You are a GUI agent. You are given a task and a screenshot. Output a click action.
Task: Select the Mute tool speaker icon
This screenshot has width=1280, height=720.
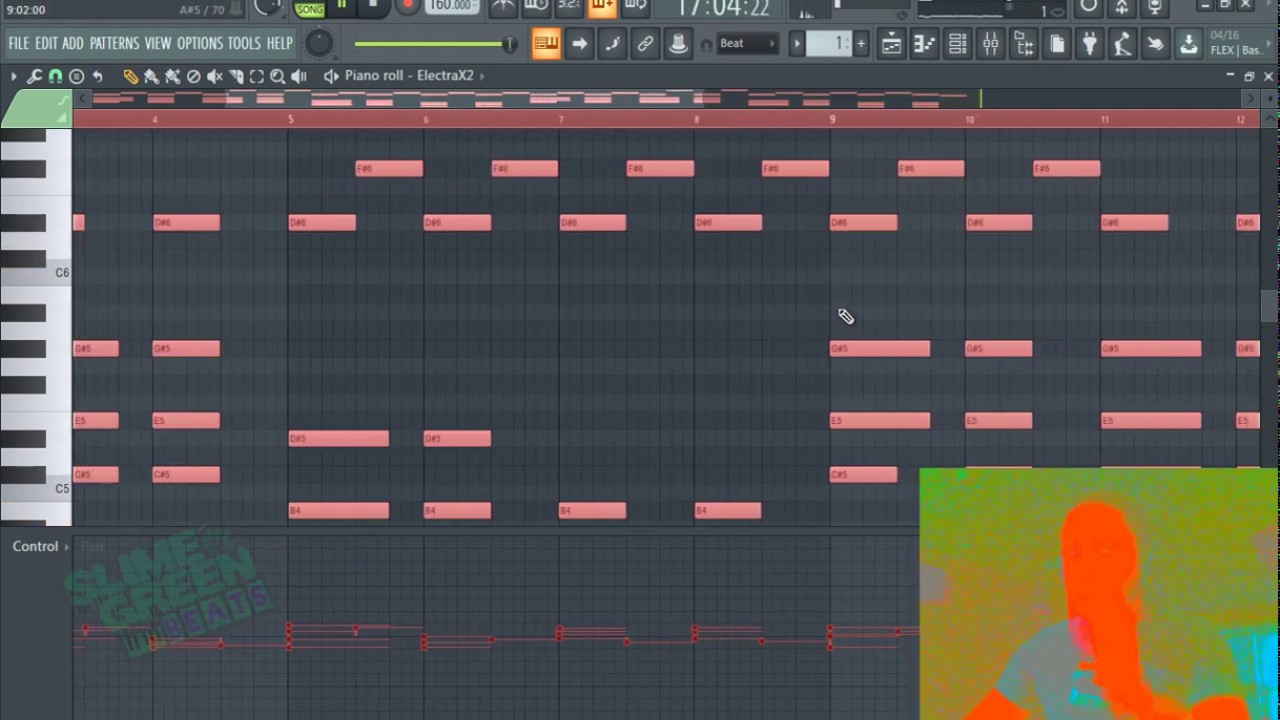(x=214, y=76)
